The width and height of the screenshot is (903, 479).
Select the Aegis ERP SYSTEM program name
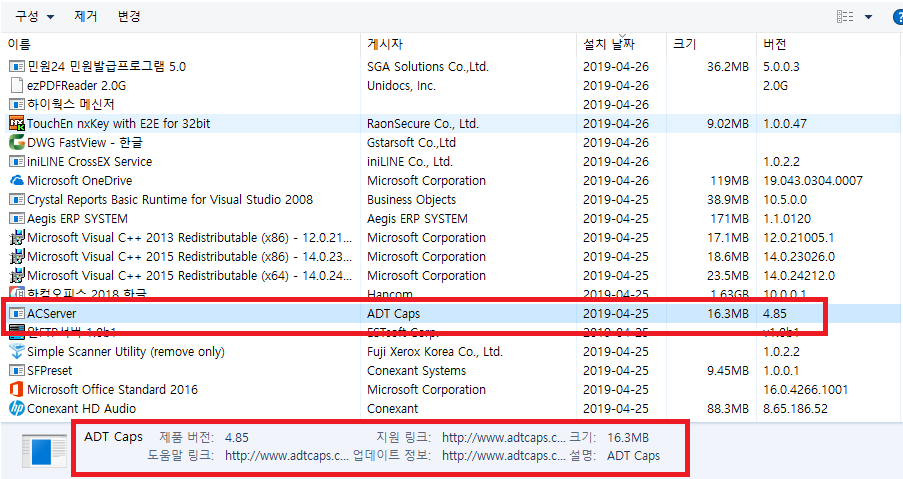(77, 219)
